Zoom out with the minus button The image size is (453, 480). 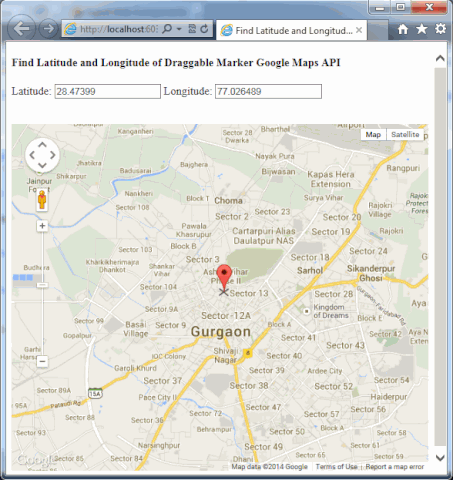pyautogui.click(x=42, y=361)
